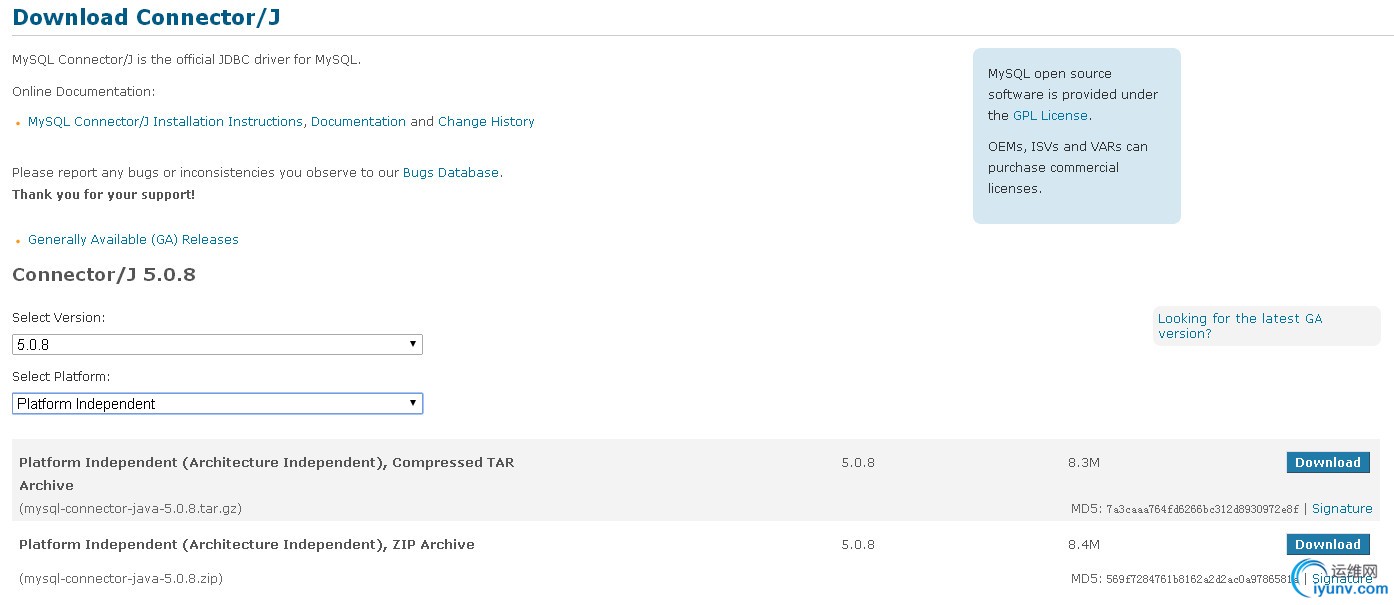The width and height of the screenshot is (1394, 605).
Task: Click 'Looking for the latest GA version?' link
Action: click(x=1240, y=326)
